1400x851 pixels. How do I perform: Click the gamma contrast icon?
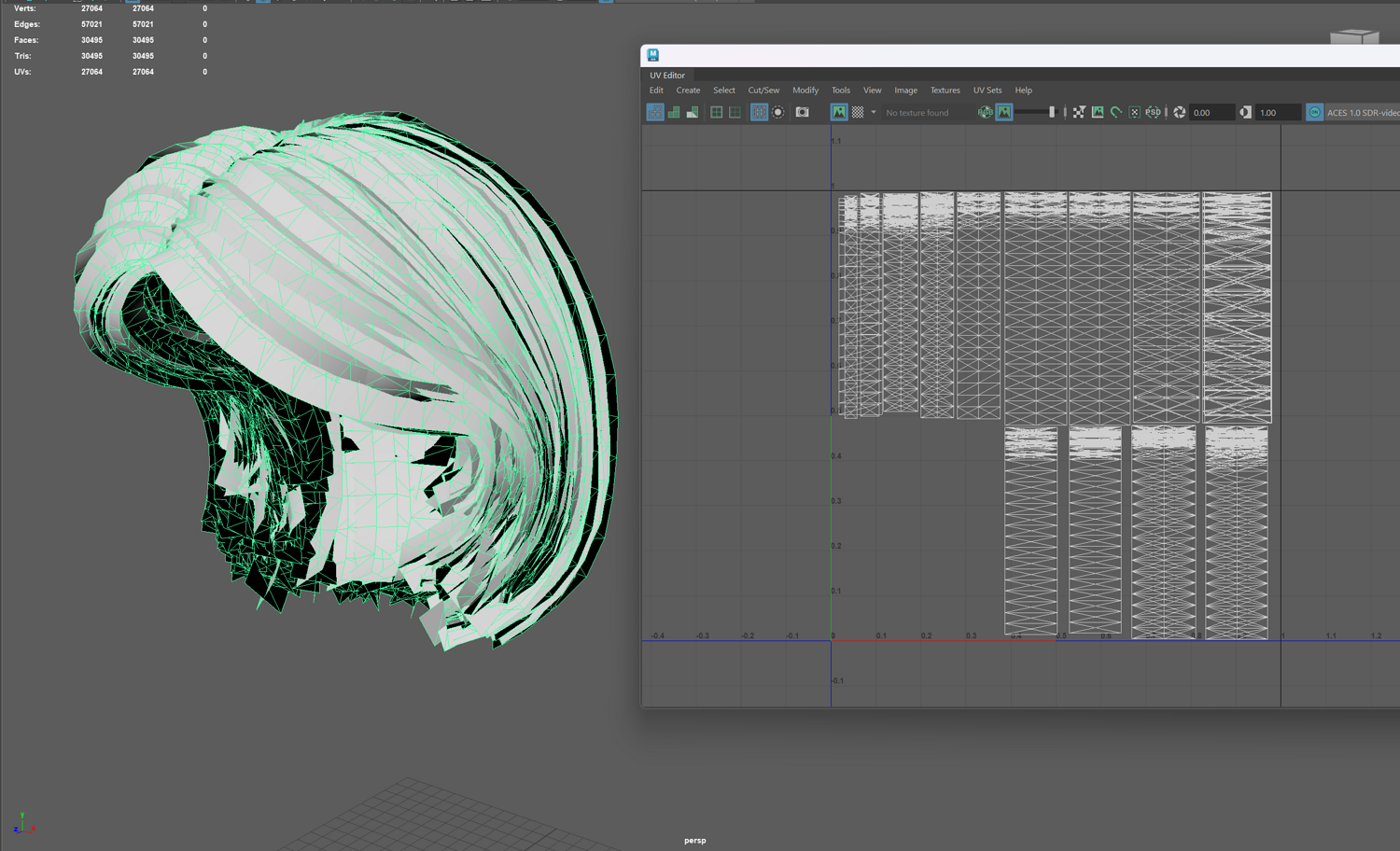tap(1245, 112)
